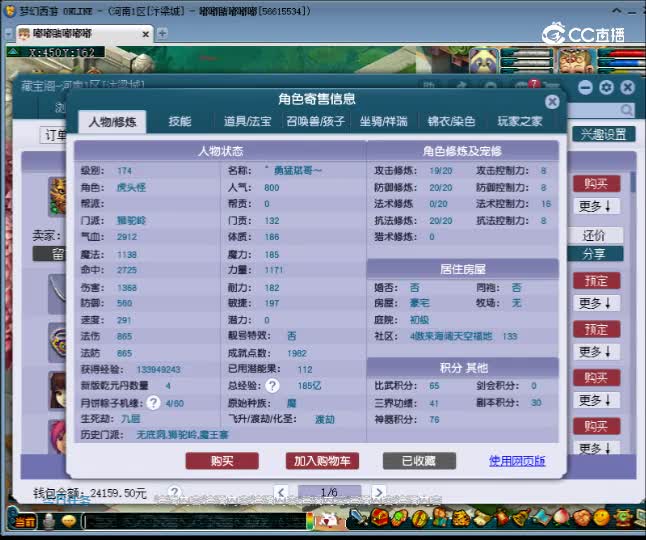Viewport: 646px width, 540px height.
Task: Switch to the 坐骑/祥瑞 tab
Action: pos(384,121)
